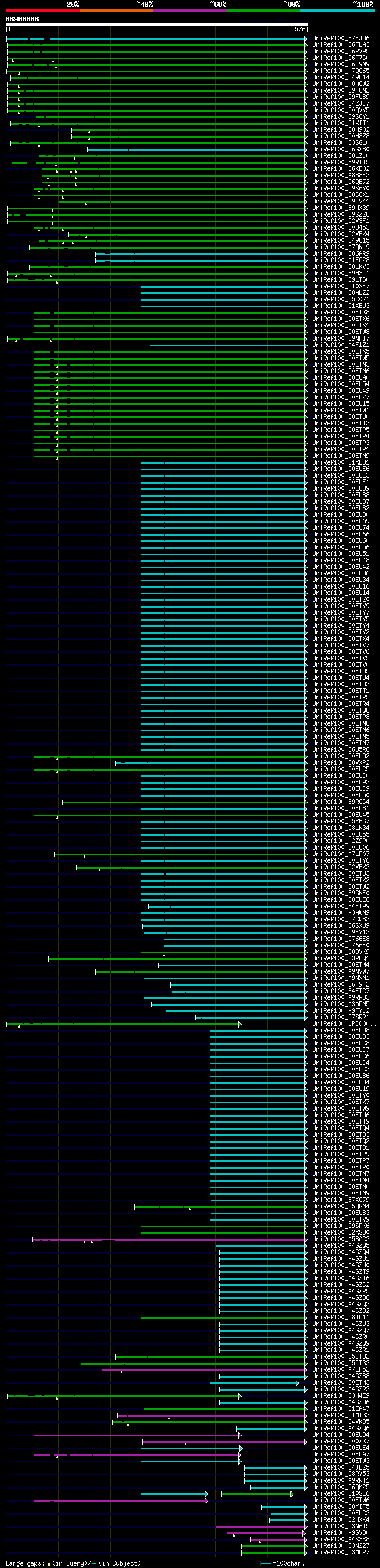Click the green ~80% identity legend segment

click(x=264, y=10)
